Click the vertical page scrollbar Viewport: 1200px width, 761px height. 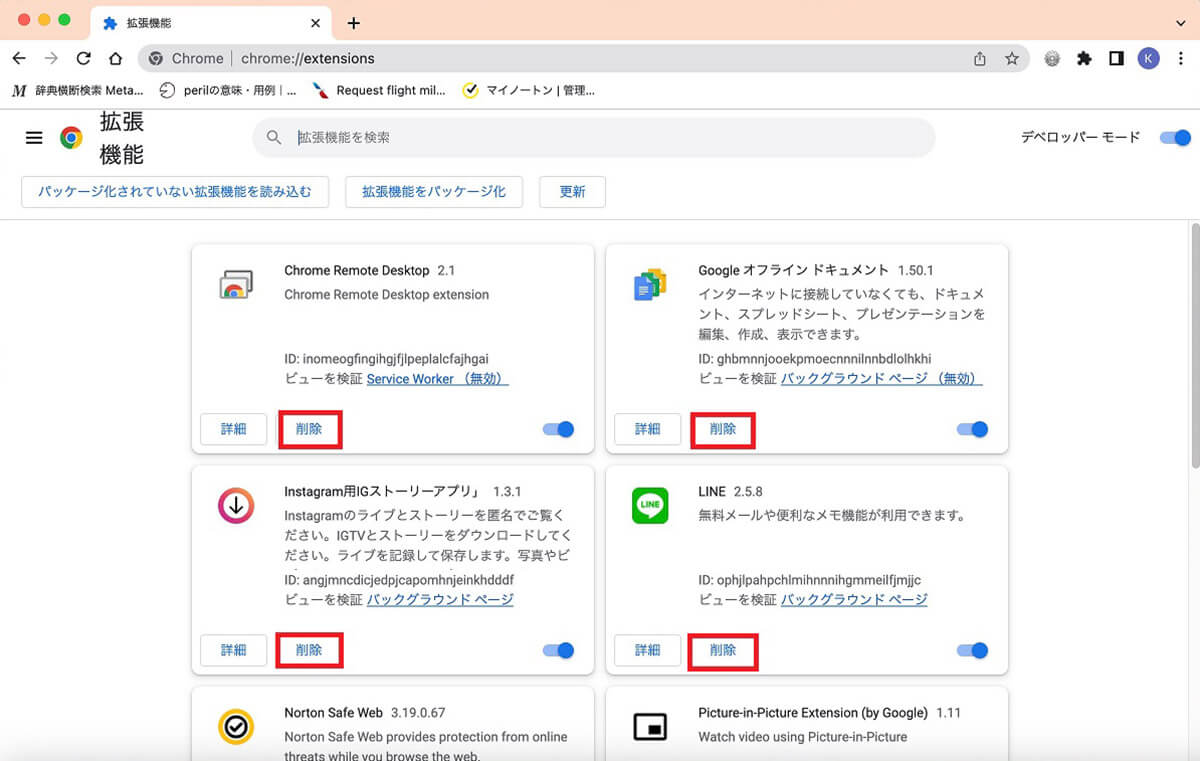point(1194,345)
